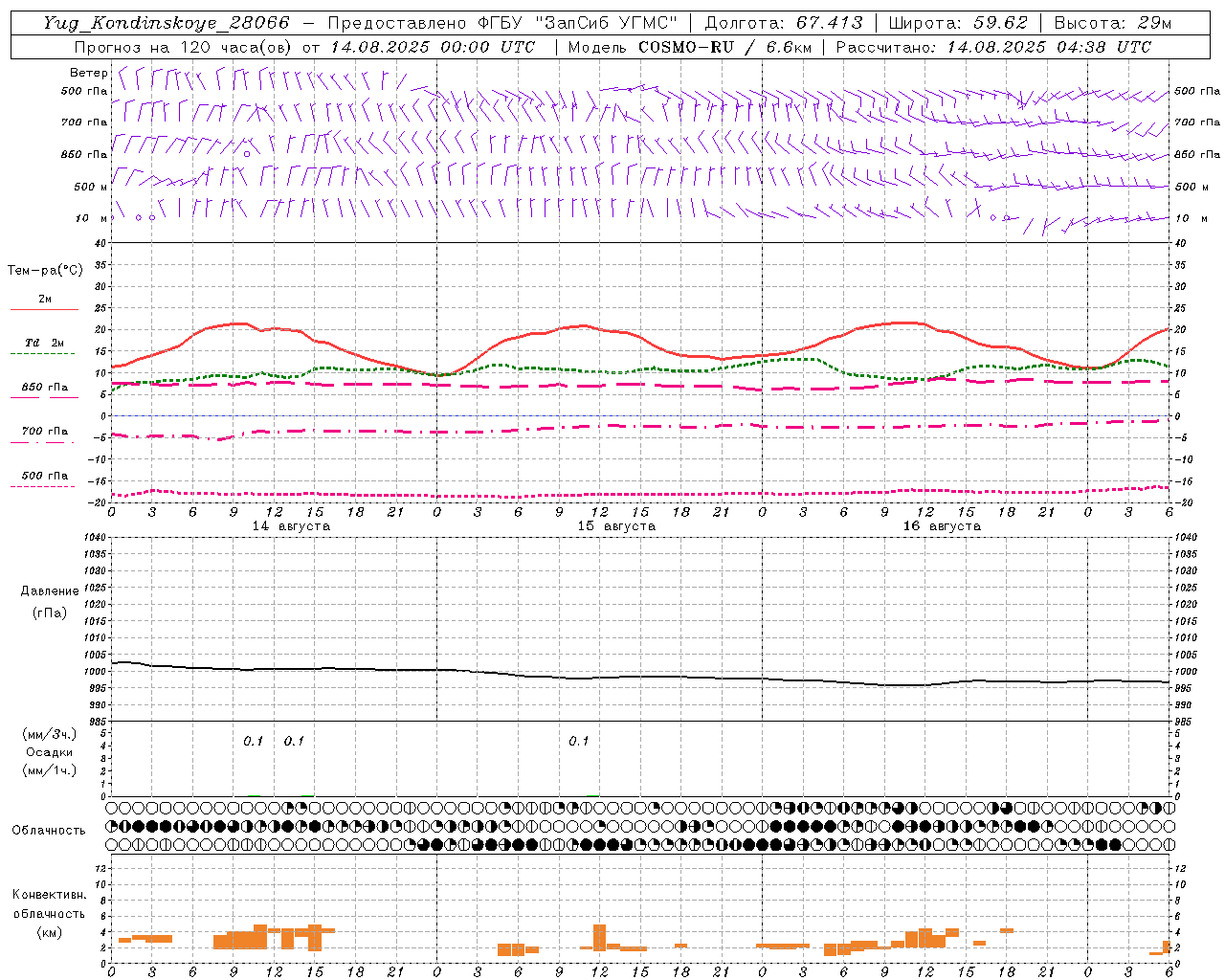Click the (гПа) pressure unit label
1225x980 pixels.
click(50, 612)
